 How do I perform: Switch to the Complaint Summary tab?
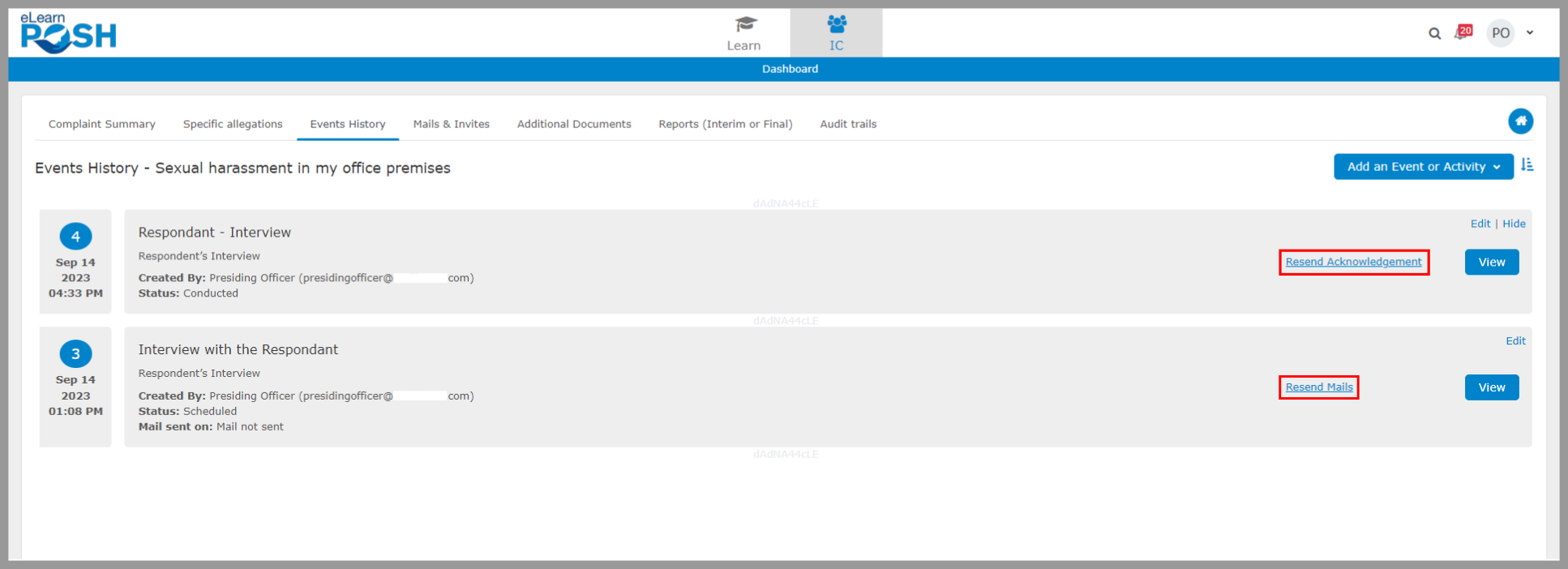[102, 124]
